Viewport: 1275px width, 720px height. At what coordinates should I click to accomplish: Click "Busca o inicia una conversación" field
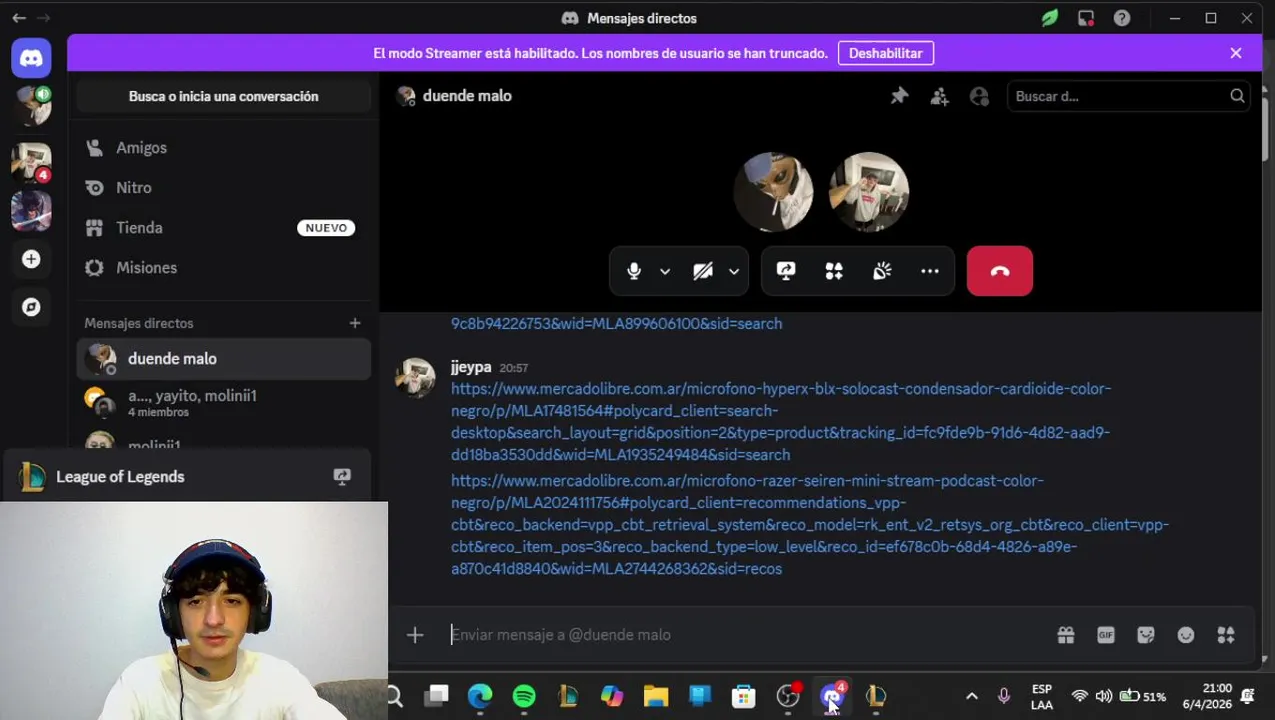click(223, 96)
